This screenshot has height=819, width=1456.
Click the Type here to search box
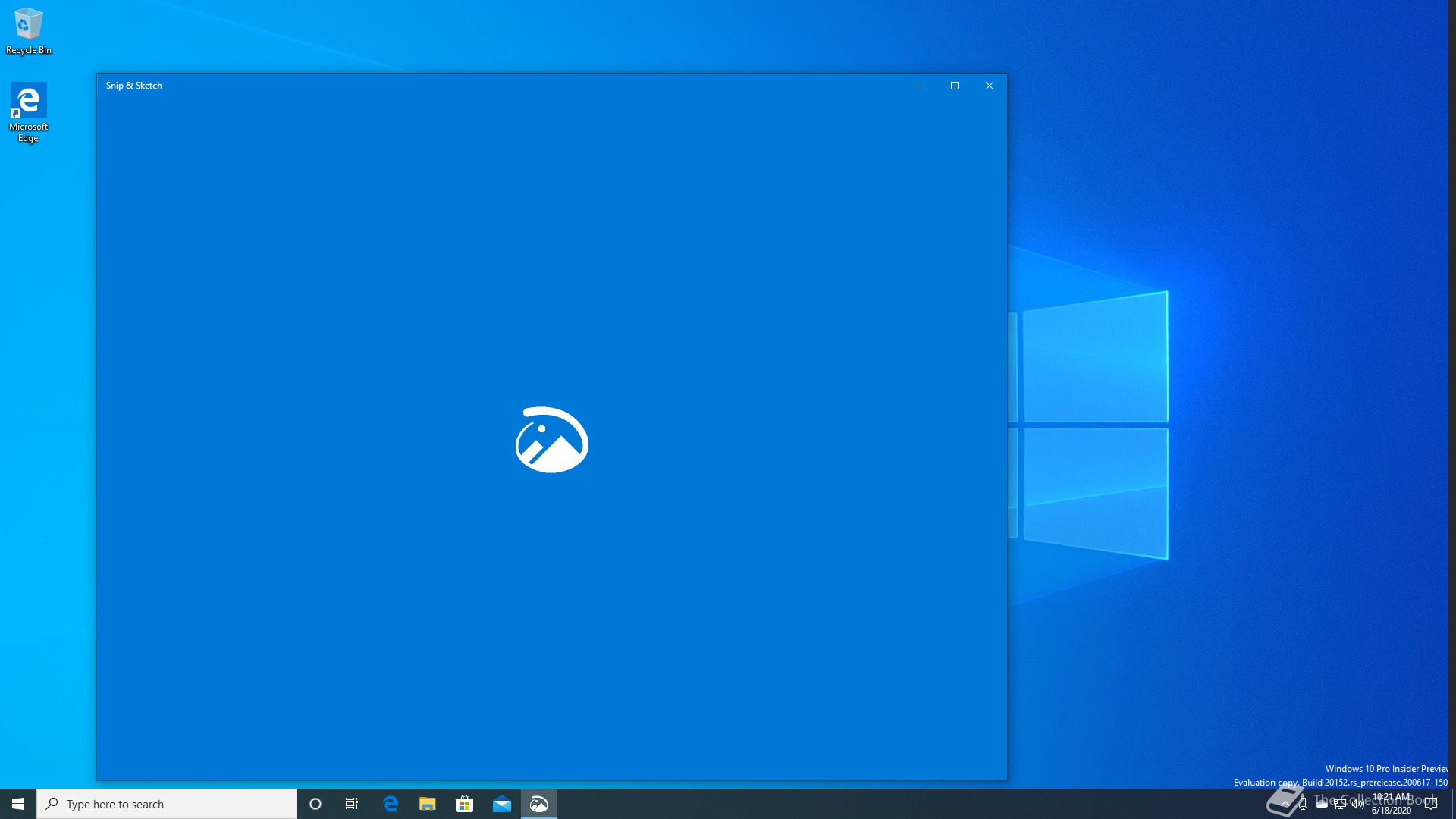[x=167, y=804]
